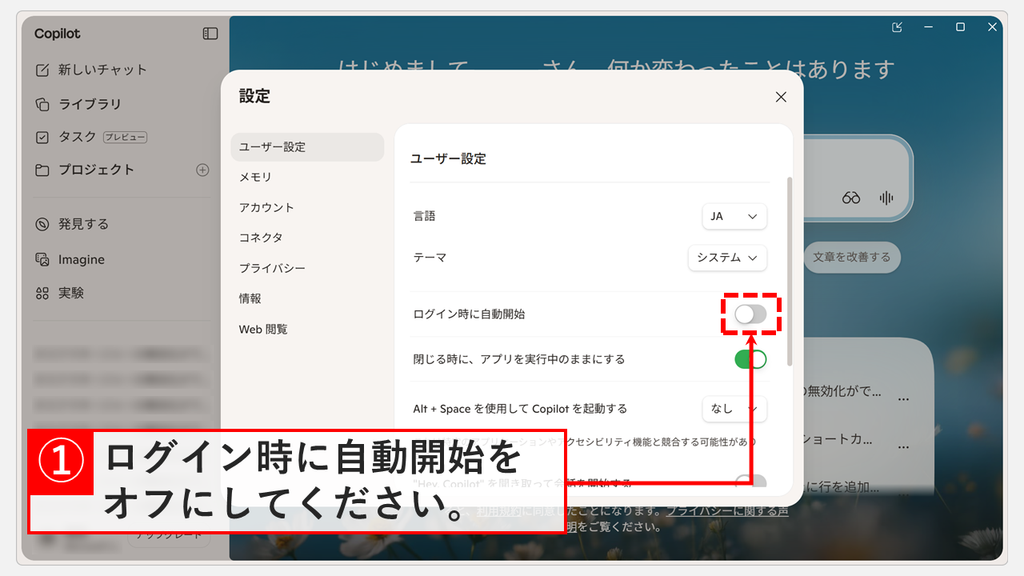Image resolution: width=1024 pixels, height=576 pixels.
Task: Click the glasses icon in chat box
Action: tap(851, 198)
